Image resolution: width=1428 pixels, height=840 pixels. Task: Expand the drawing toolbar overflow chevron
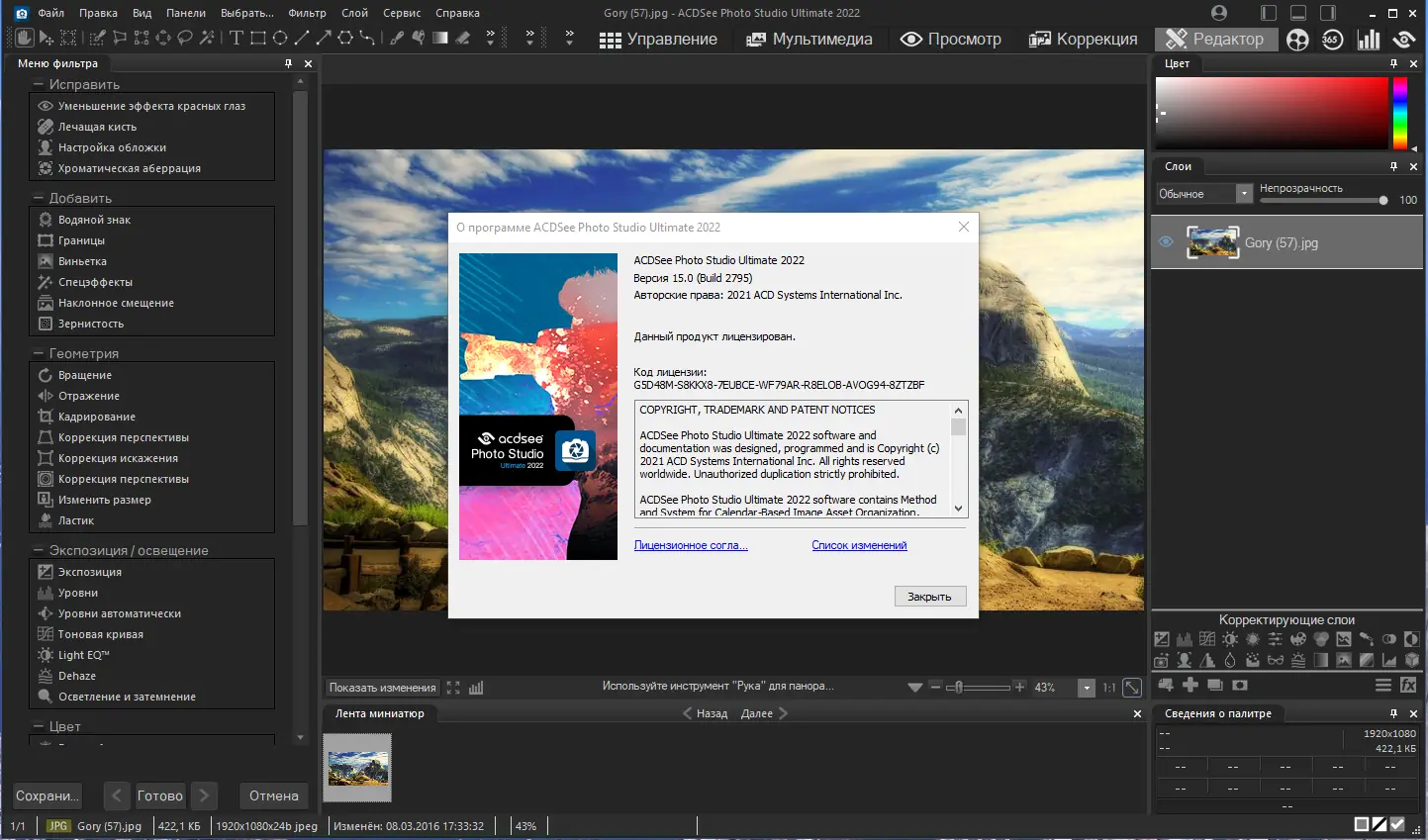pos(490,38)
